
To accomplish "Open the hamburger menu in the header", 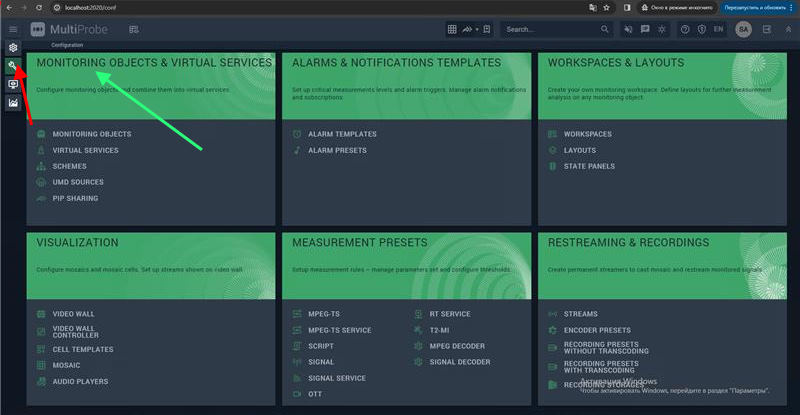I will coord(13,30).
